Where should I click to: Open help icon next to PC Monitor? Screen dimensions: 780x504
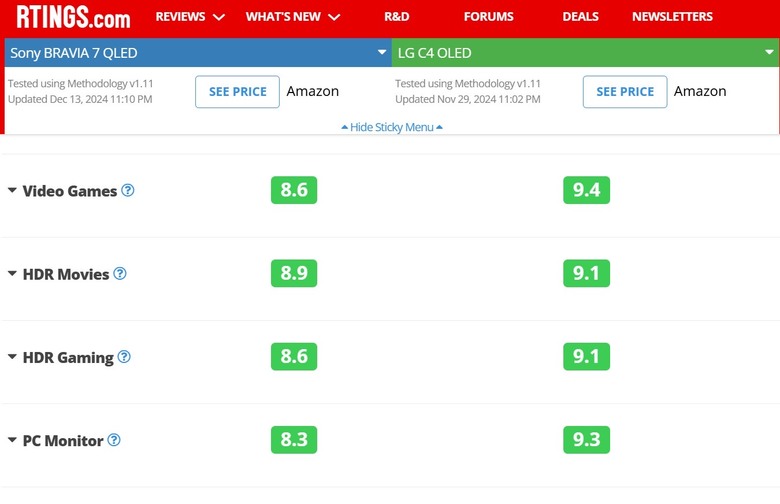coord(114,440)
